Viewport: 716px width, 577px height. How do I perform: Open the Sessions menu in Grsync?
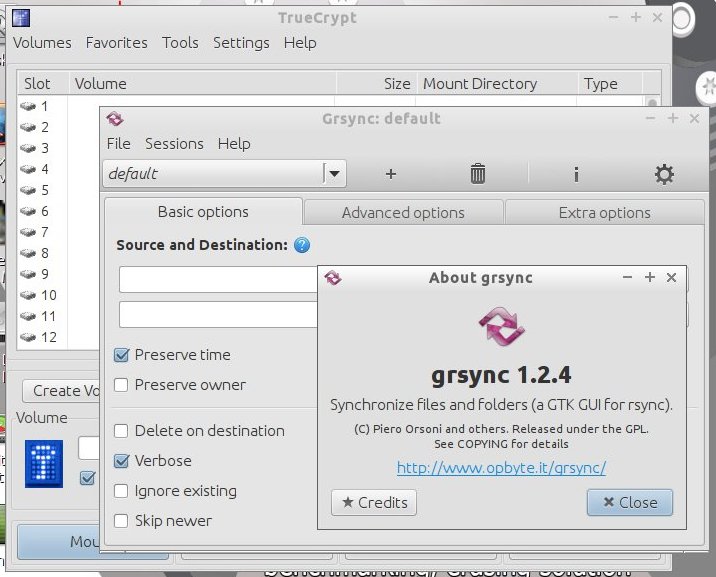[174, 144]
